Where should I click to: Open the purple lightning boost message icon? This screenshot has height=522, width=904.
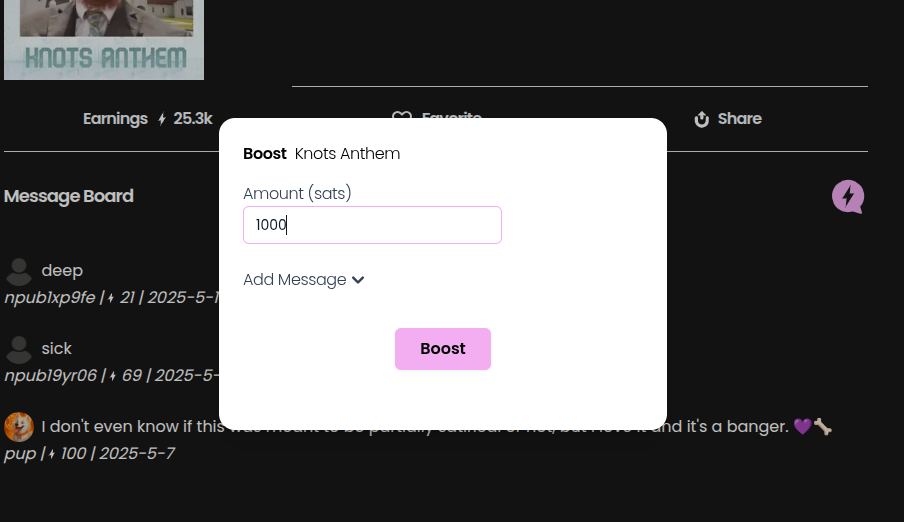[x=847, y=196]
